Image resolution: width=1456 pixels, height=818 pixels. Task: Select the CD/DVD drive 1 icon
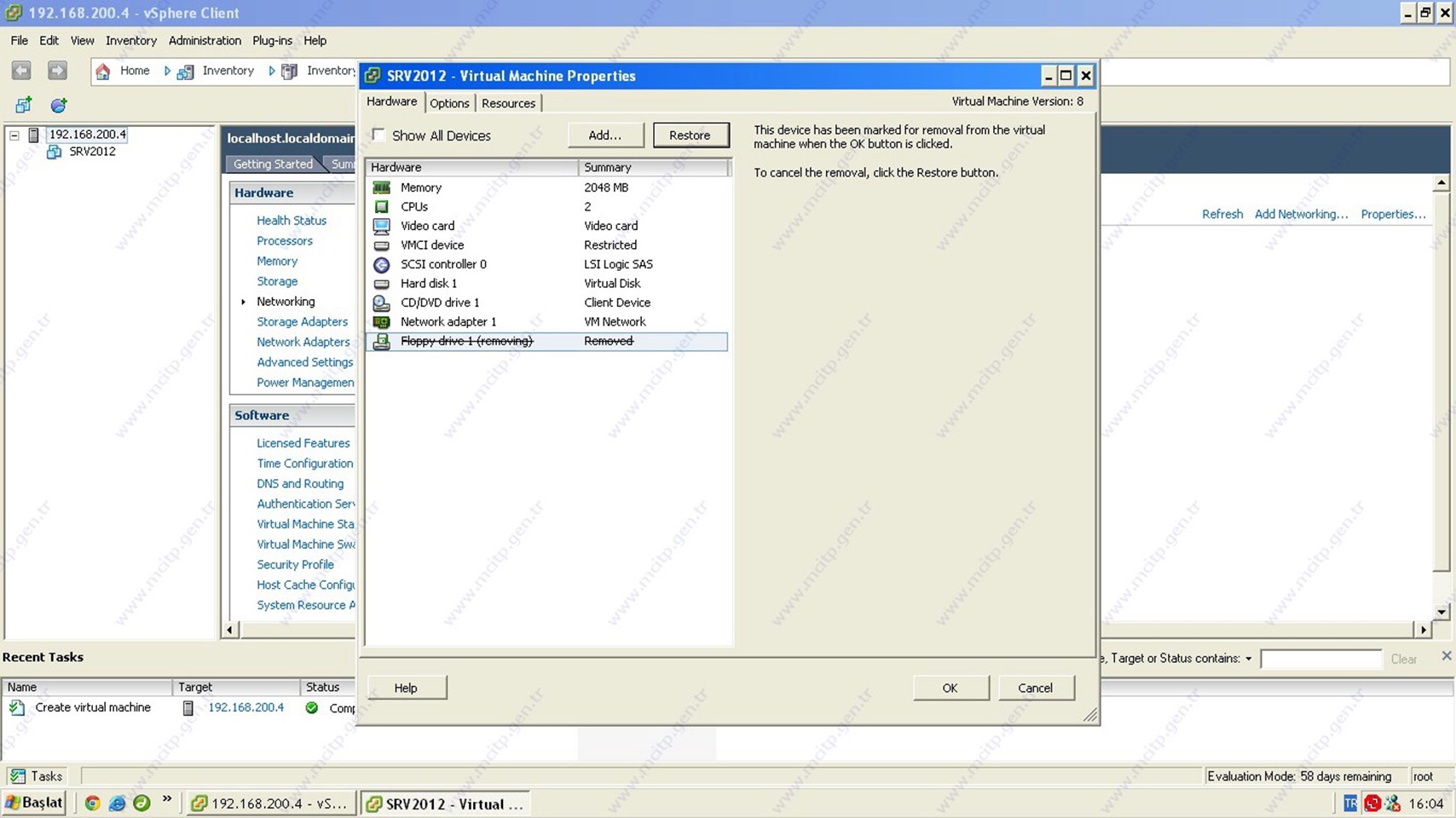click(x=382, y=302)
